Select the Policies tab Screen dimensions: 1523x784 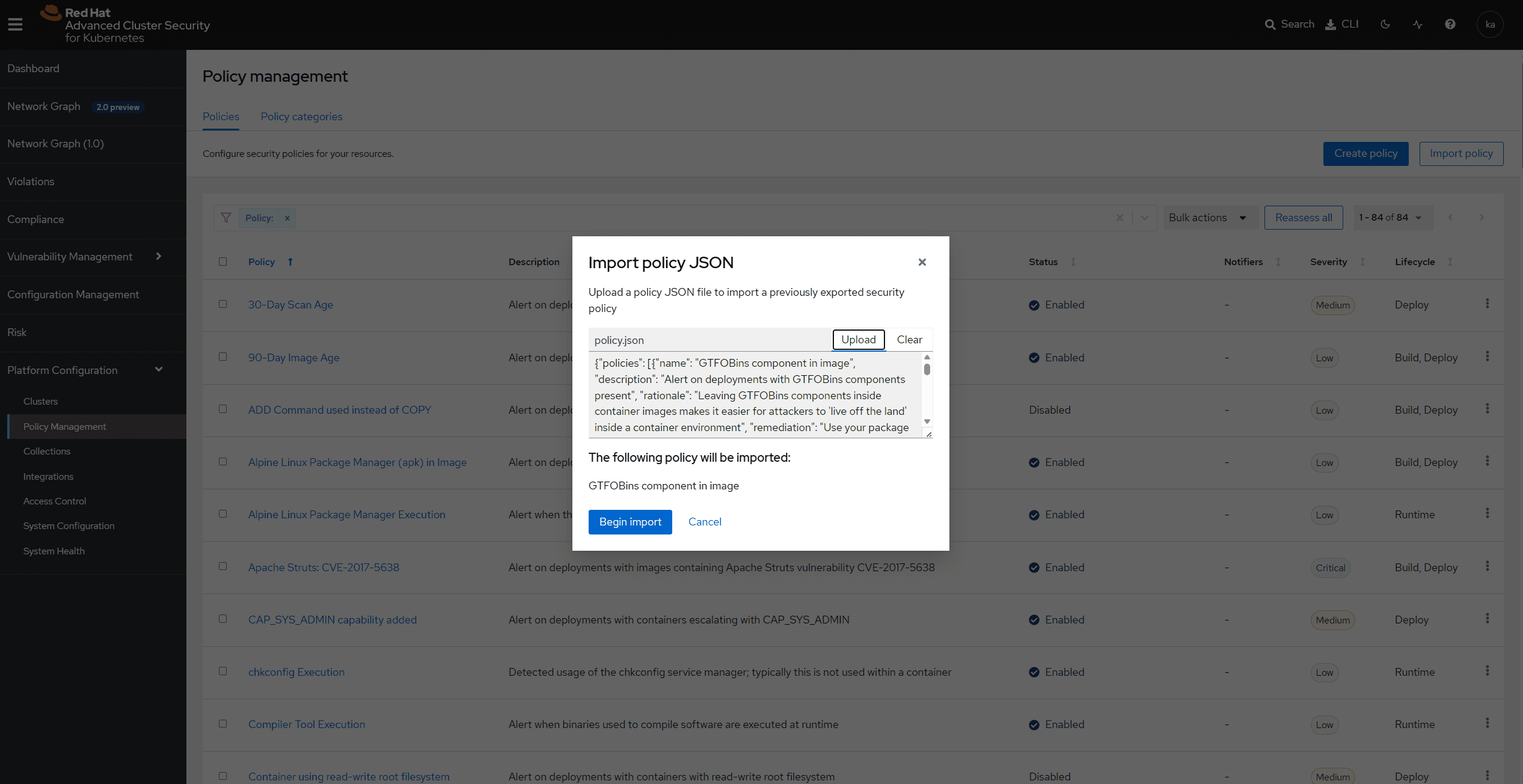221,117
